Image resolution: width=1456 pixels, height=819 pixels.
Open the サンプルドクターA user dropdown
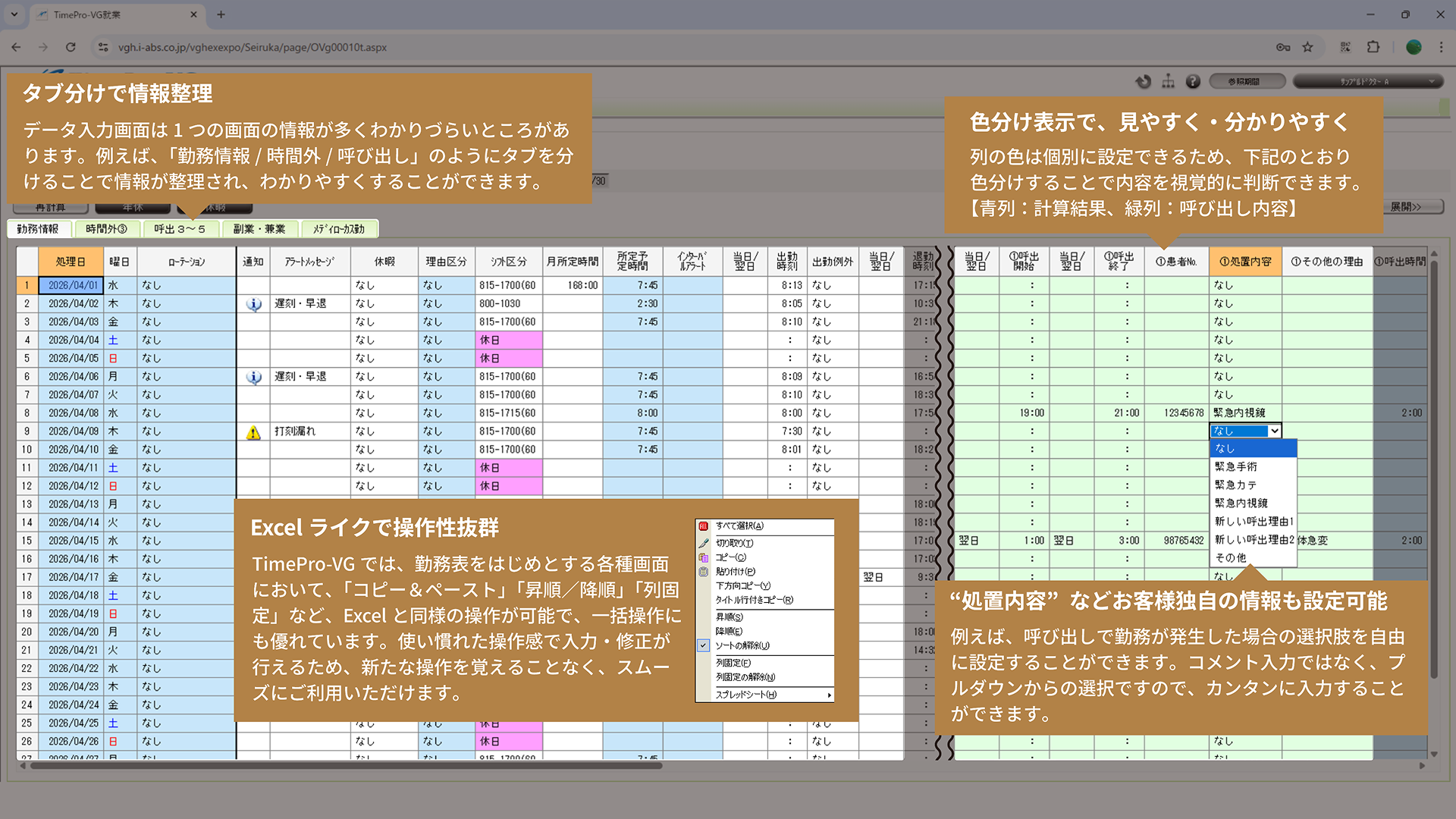(x=1367, y=81)
